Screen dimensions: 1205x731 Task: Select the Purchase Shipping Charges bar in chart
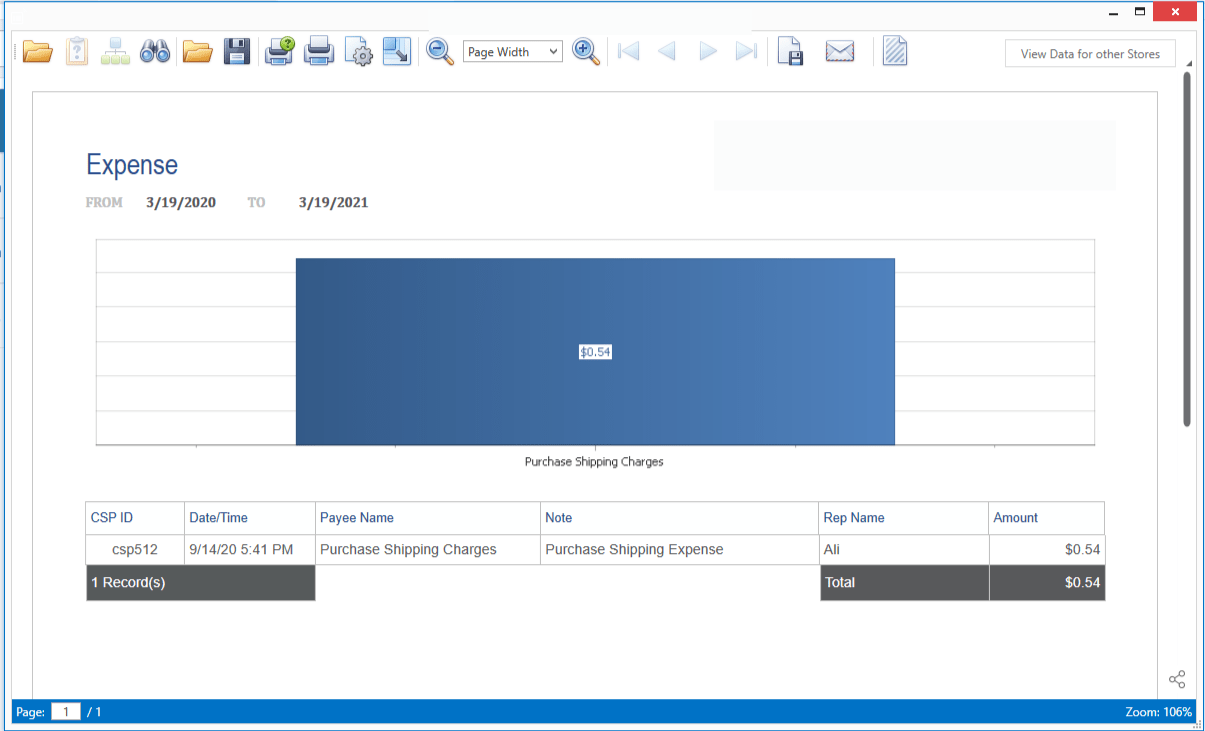click(595, 351)
